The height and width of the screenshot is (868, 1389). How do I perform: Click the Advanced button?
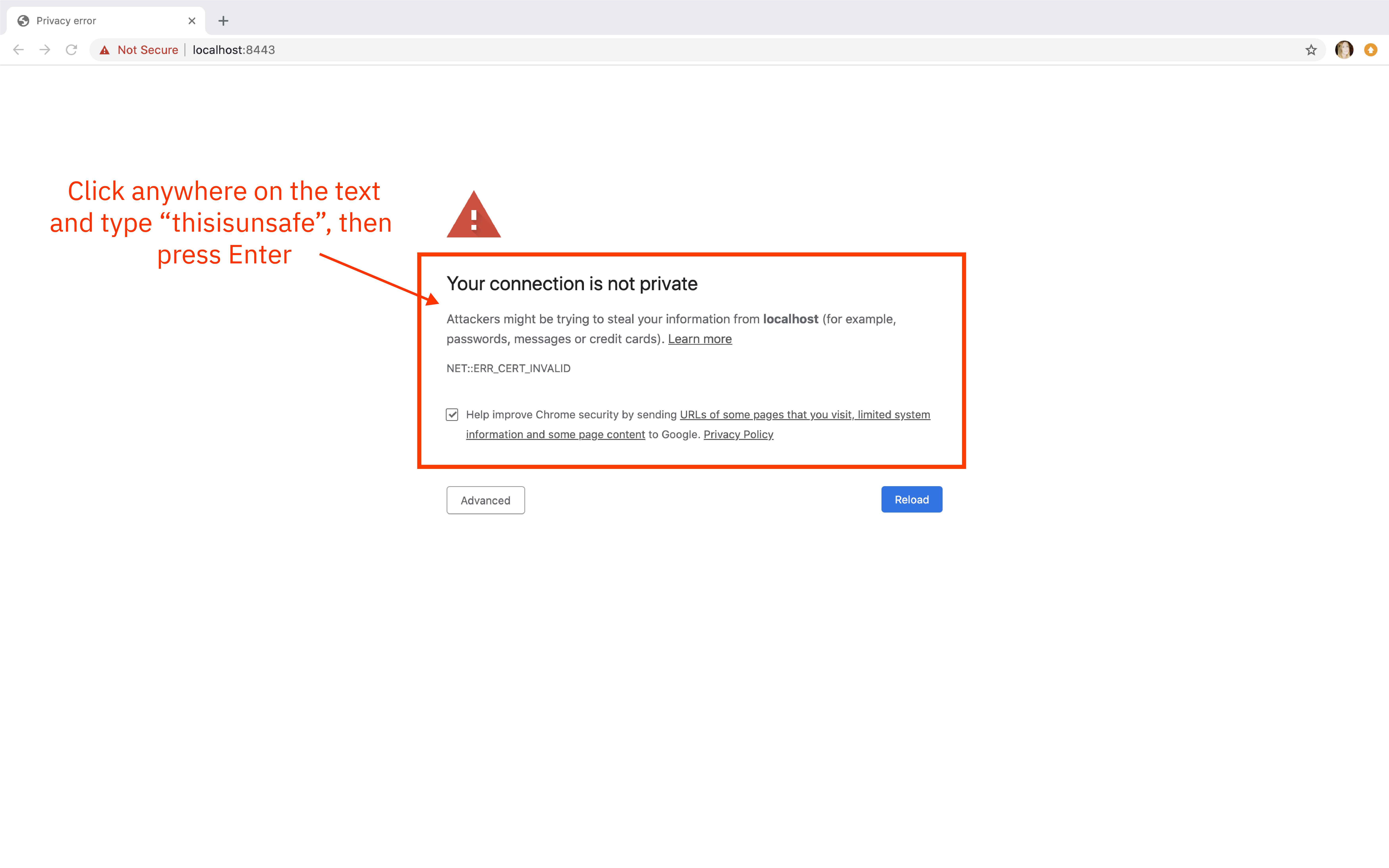coord(485,500)
